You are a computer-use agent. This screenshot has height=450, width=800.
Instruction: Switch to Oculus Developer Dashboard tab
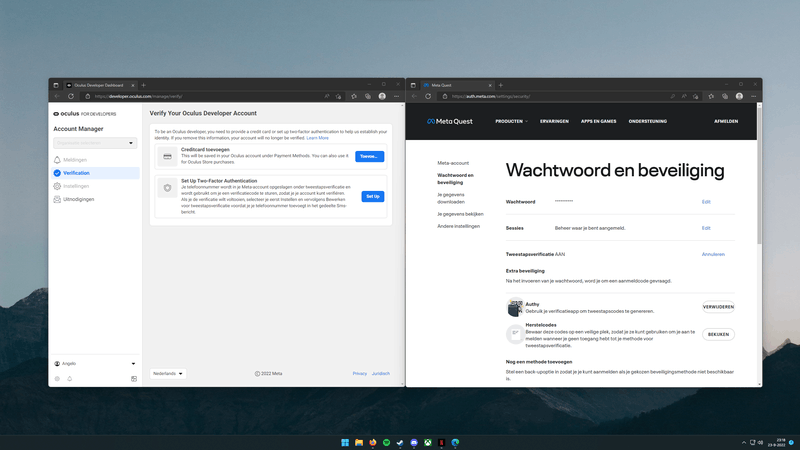click(101, 85)
